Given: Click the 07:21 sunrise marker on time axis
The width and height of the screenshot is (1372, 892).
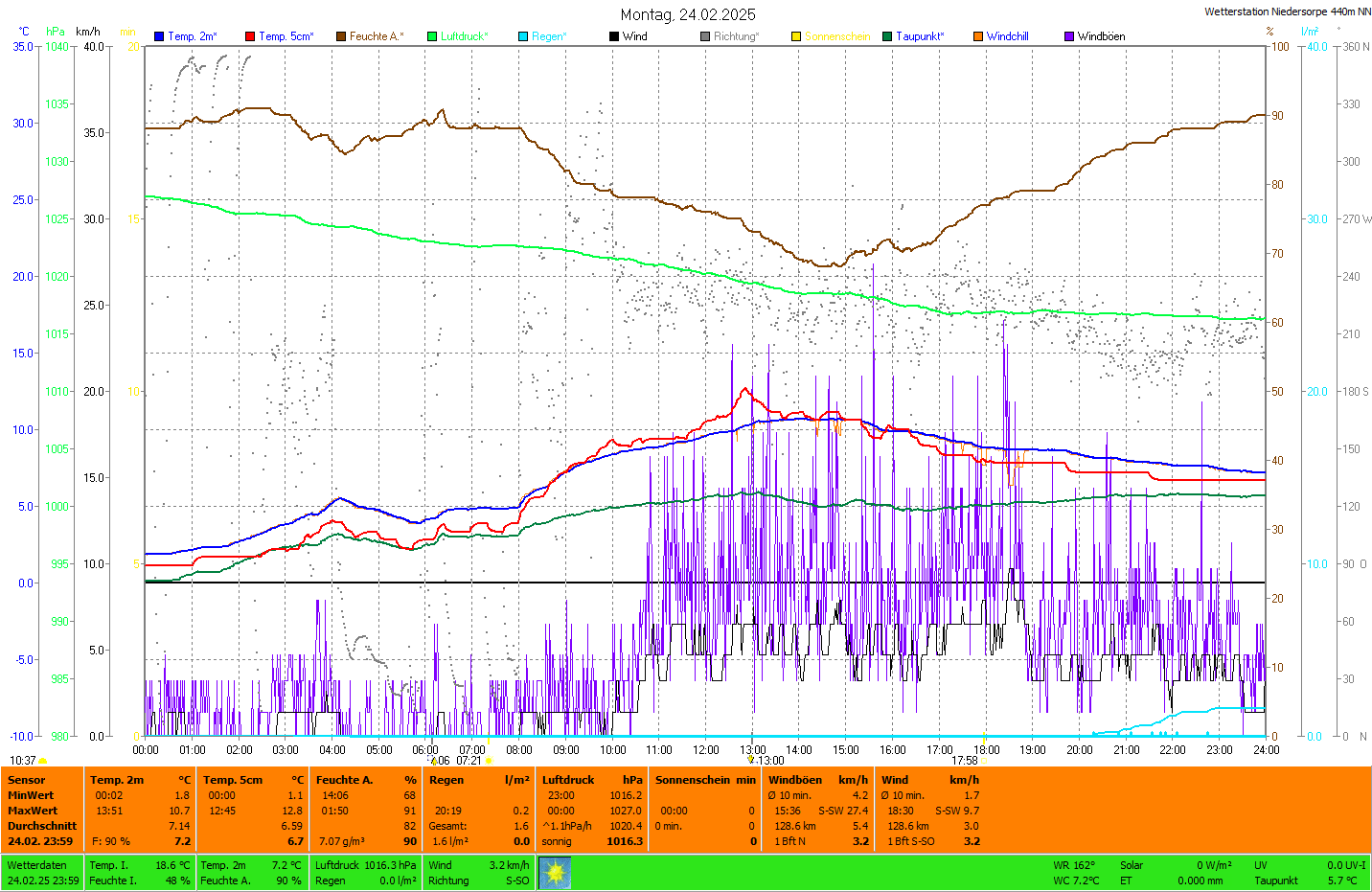Looking at the screenshot, I should (469, 761).
